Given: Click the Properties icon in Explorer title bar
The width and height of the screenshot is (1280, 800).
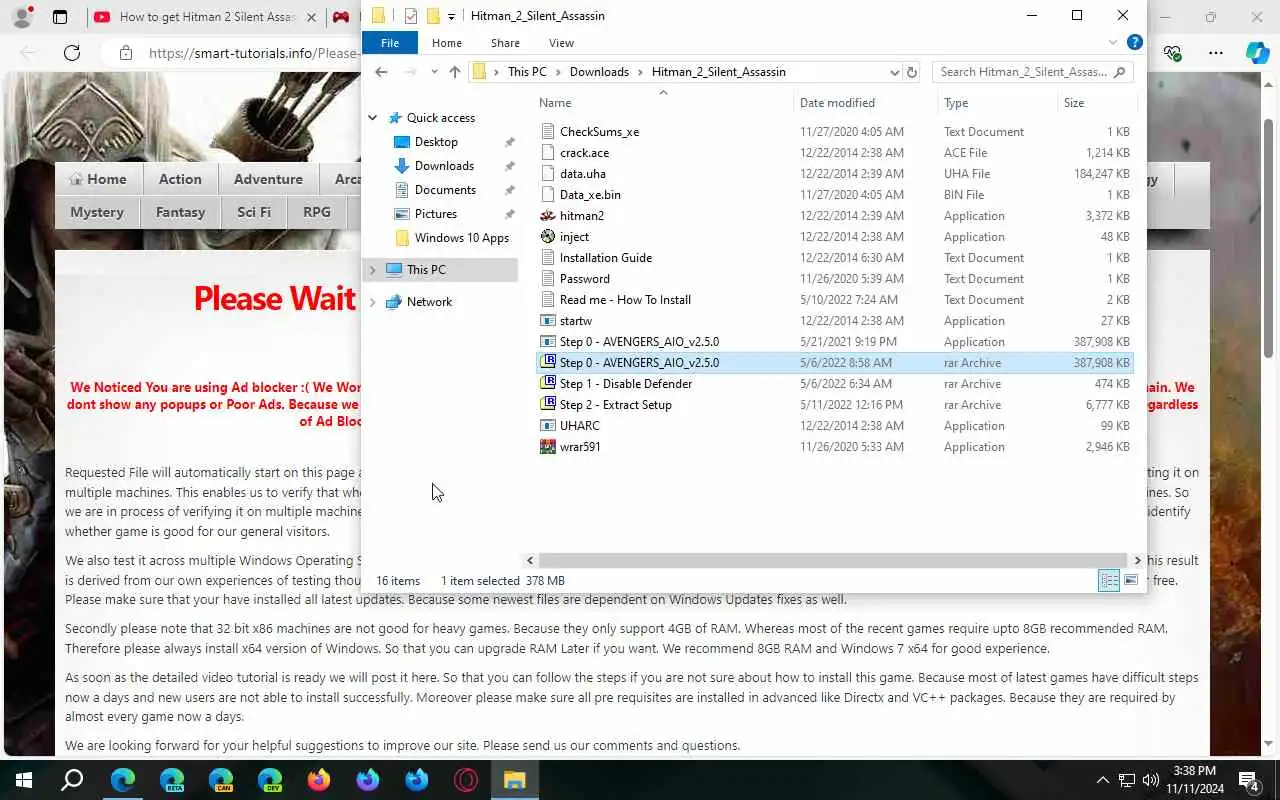Looking at the screenshot, I should (x=411, y=16).
